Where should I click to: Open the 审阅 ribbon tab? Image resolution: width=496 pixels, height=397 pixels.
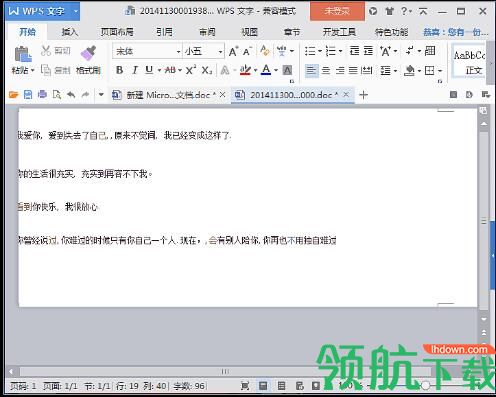207,32
